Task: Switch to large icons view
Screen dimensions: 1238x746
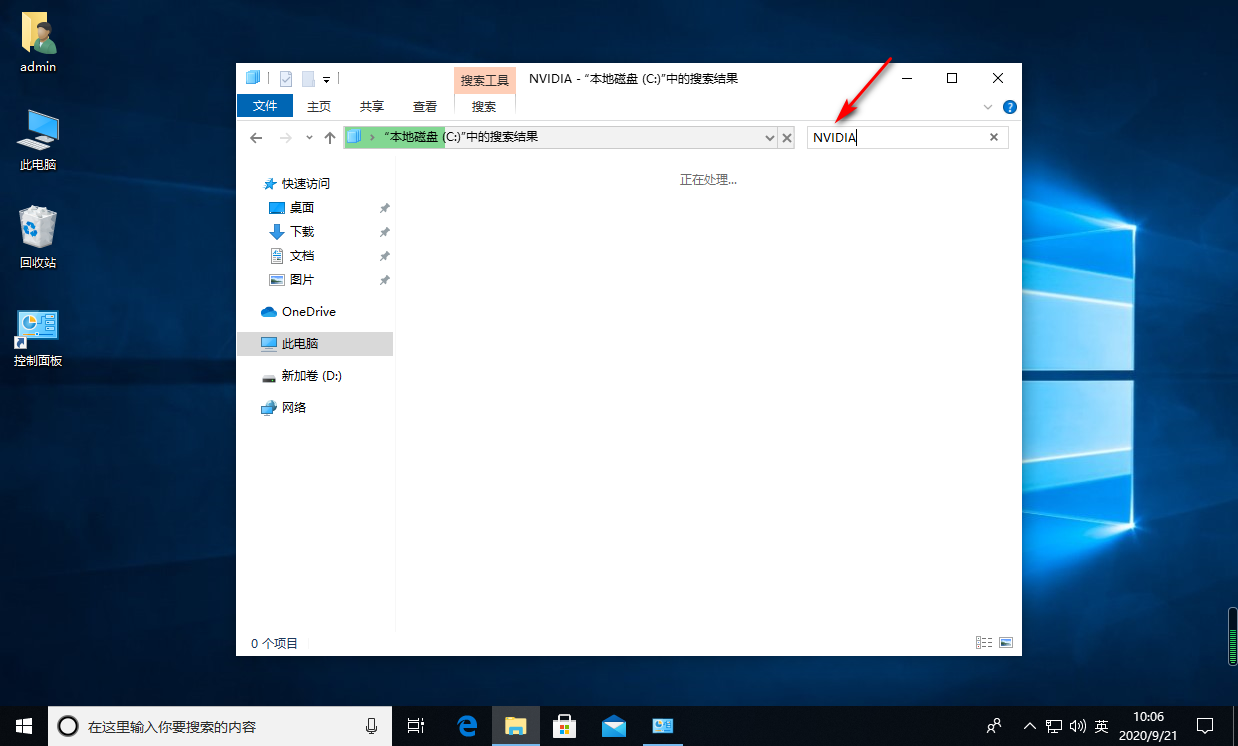Action: (1006, 642)
